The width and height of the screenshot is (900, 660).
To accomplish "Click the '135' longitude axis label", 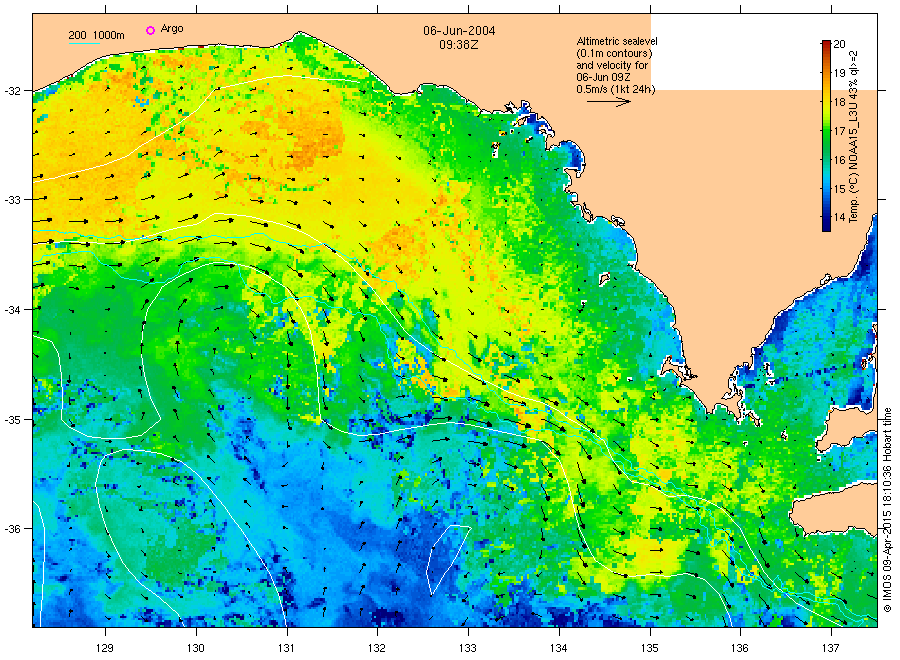I will 650,648.
